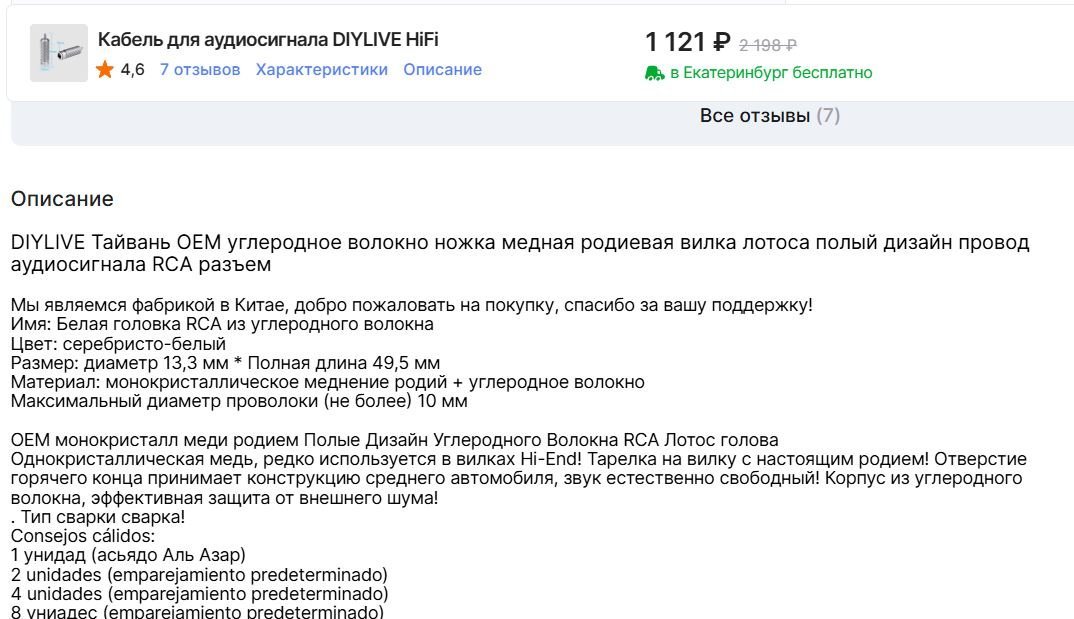Click line Имя: Белая головка RCA

pyautogui.click(x=222, y=325)
